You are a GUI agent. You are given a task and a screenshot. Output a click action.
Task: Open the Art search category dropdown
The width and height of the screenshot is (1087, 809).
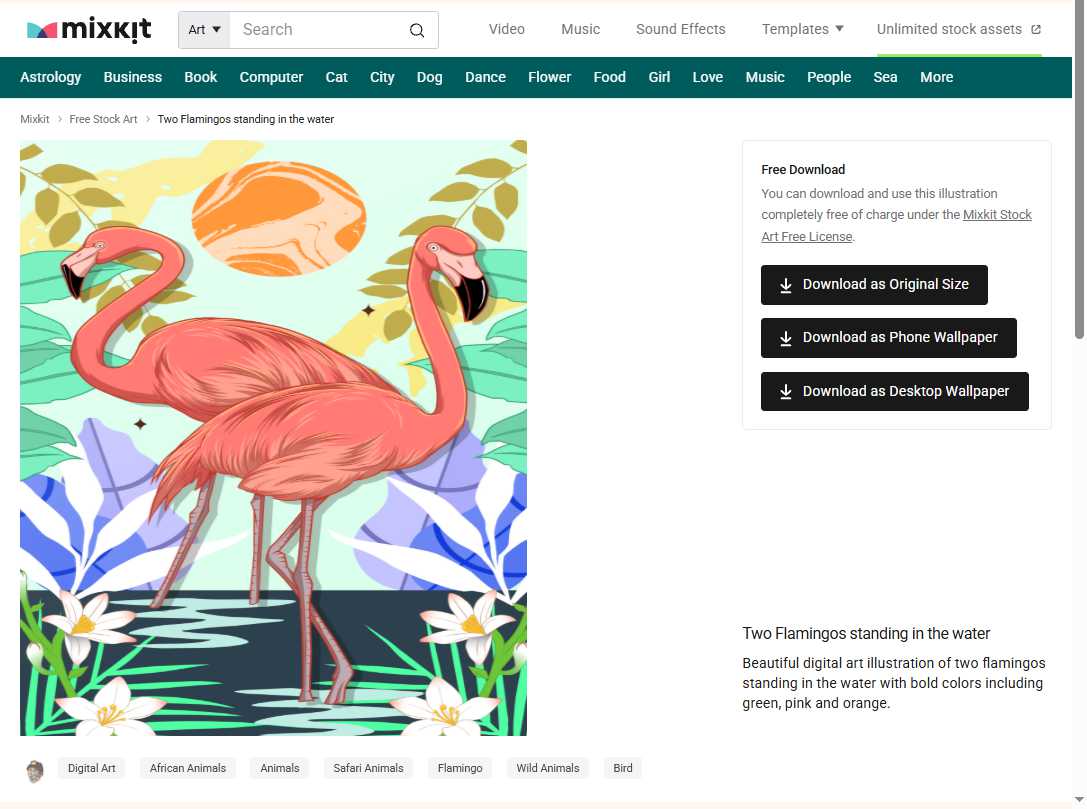point(204,30)
